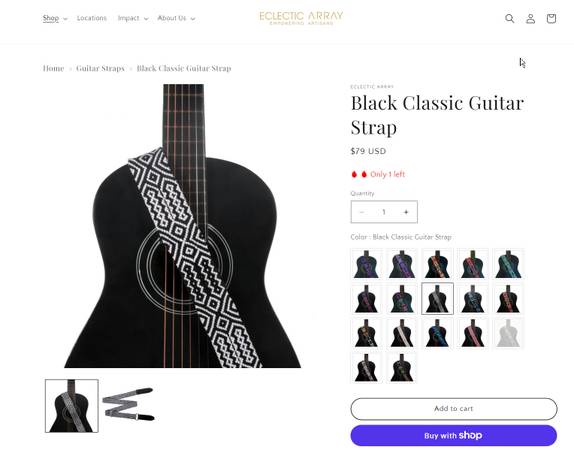This screenshot has width=574, height=450.
Task: Decrease quantity with the minus button
Action: [x=362, y=212]
